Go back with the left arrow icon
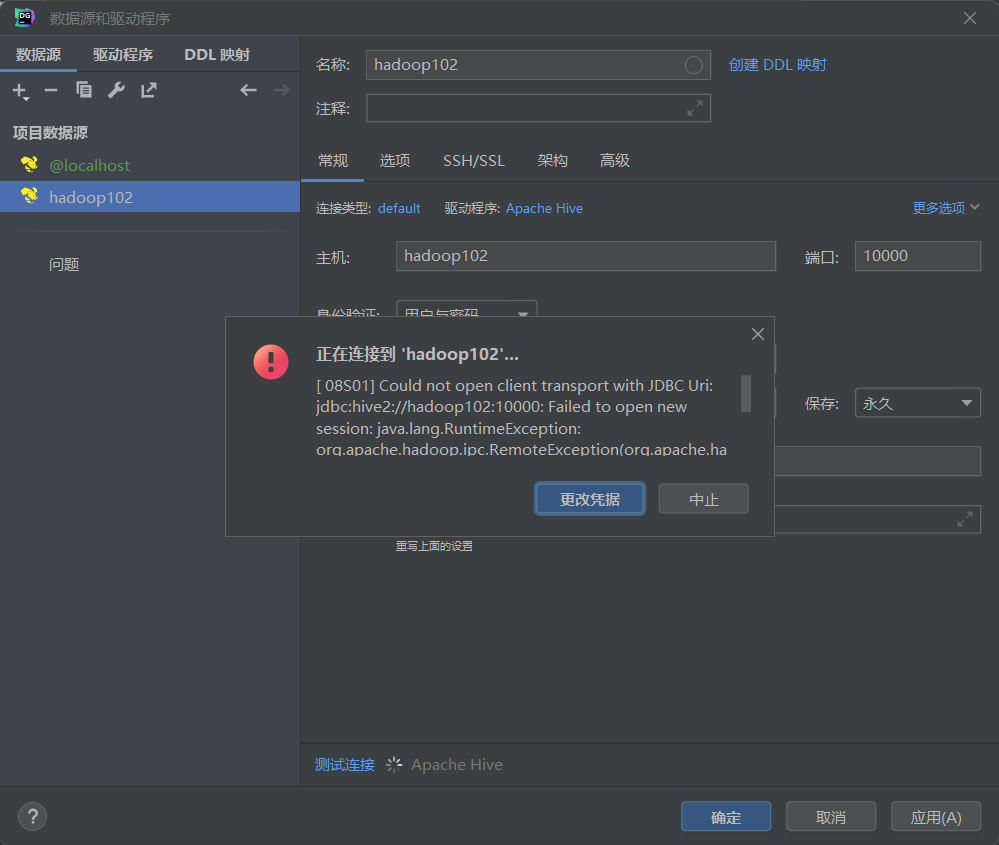Viewport: 999px width, 845px height. click(x=248, y=90)
